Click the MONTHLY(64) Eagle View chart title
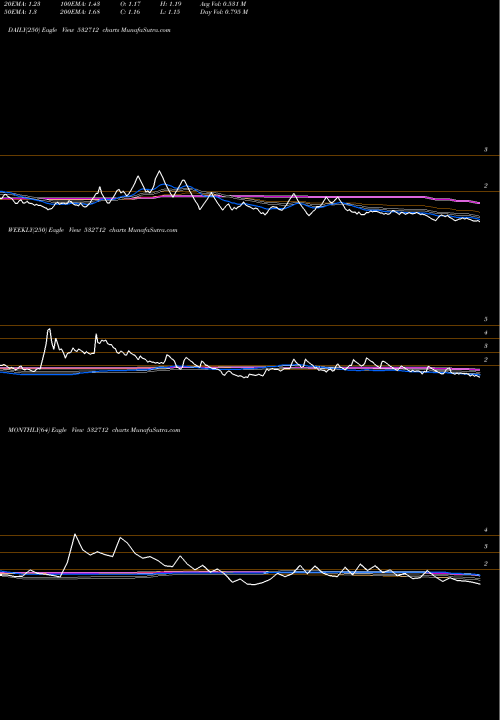Image resolution: width=500 pixels, height=720 pixels. (x=94, y=430)
